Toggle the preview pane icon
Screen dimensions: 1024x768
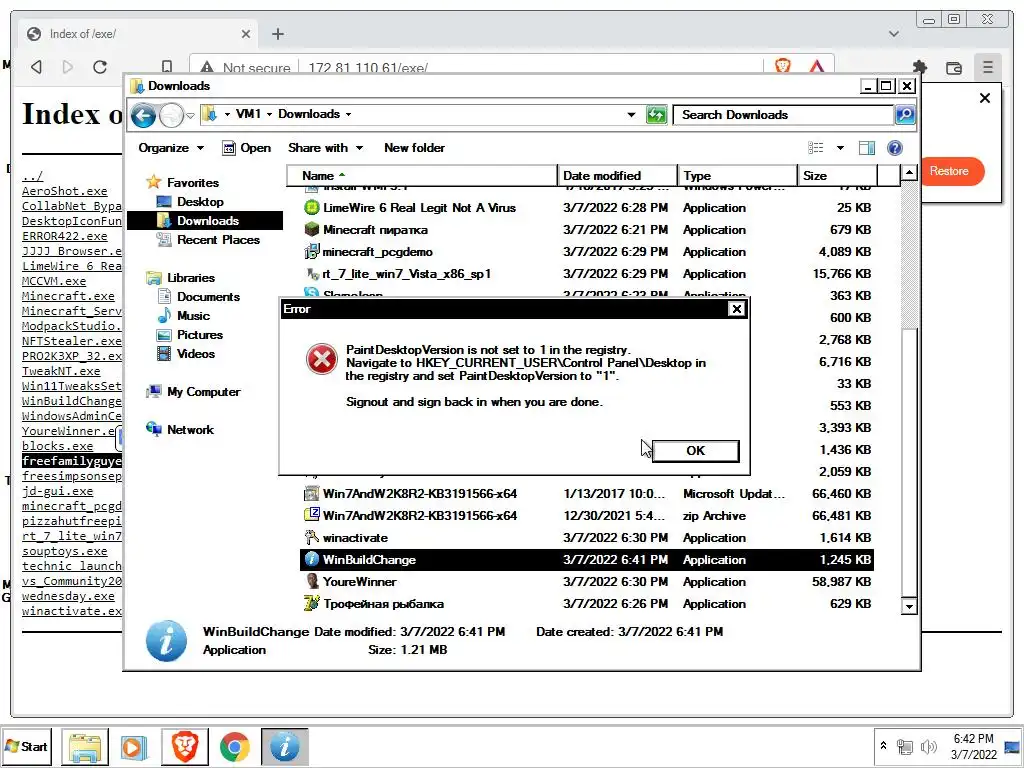(867, 148)
